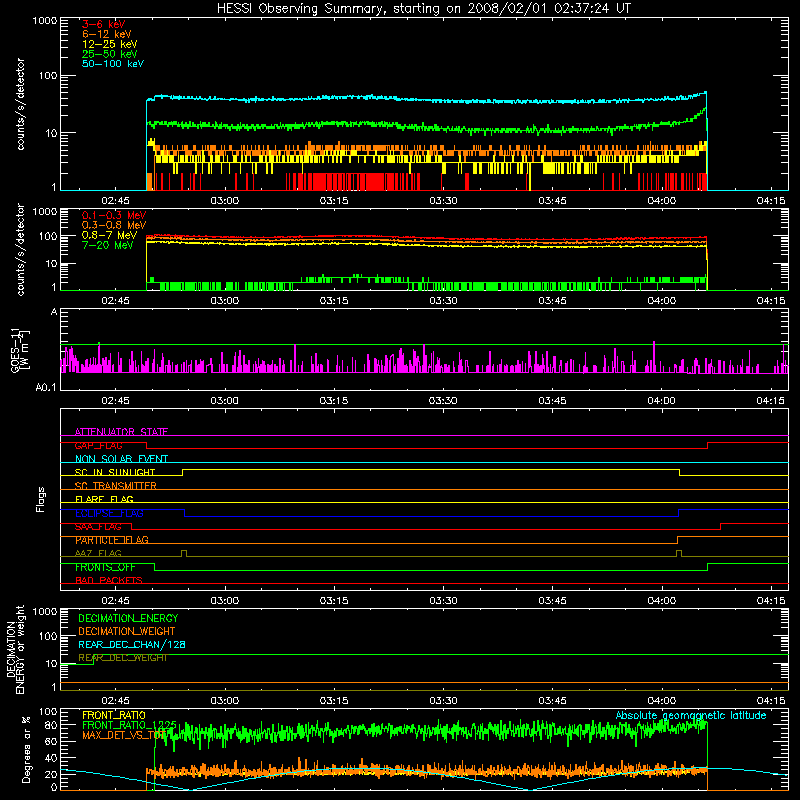Screen dimensions: 800x800
Task: Click '04:15' tick under decimation panel
Action: pos(771,701)
